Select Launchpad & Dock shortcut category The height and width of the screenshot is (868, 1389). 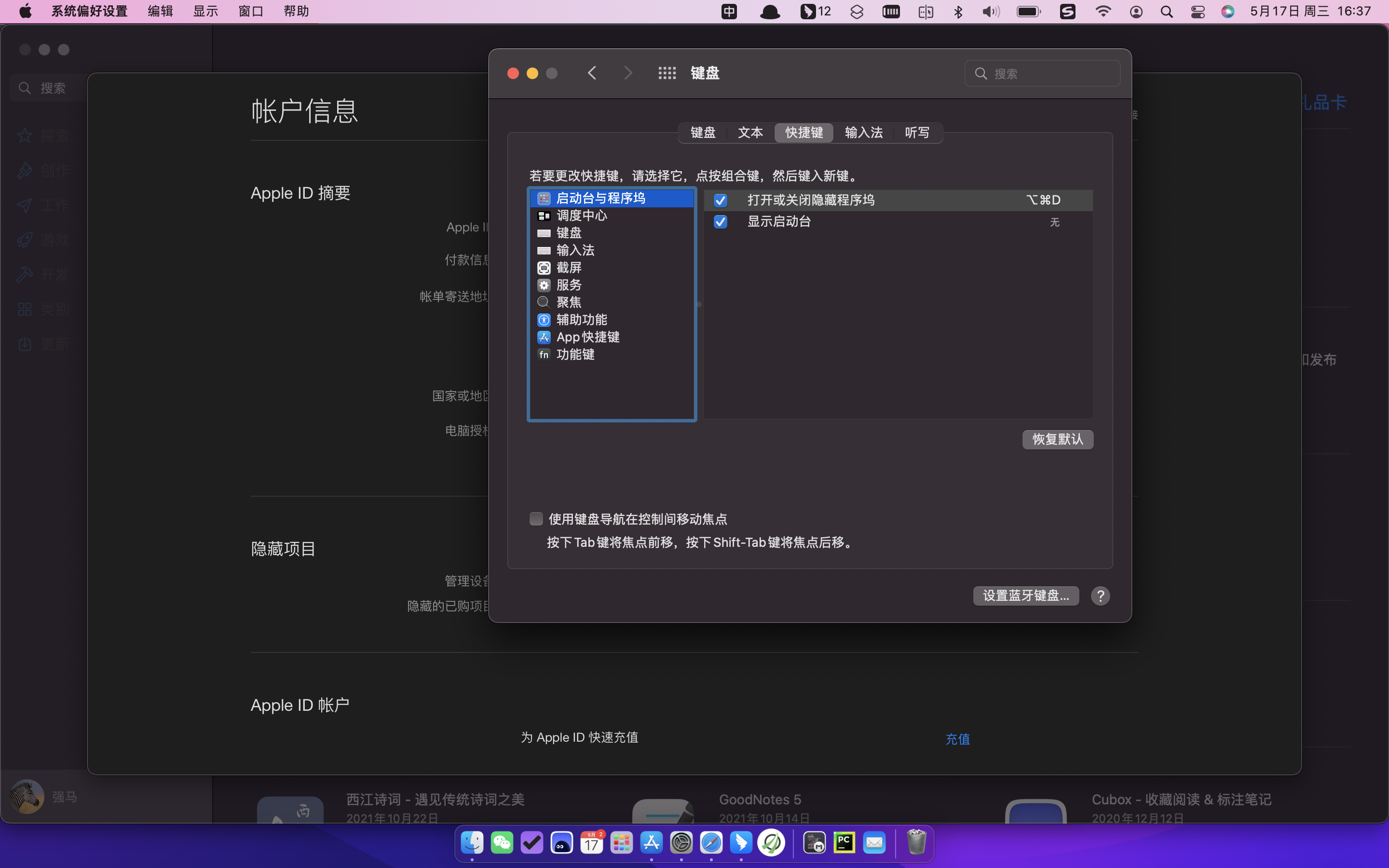[611, 198]
